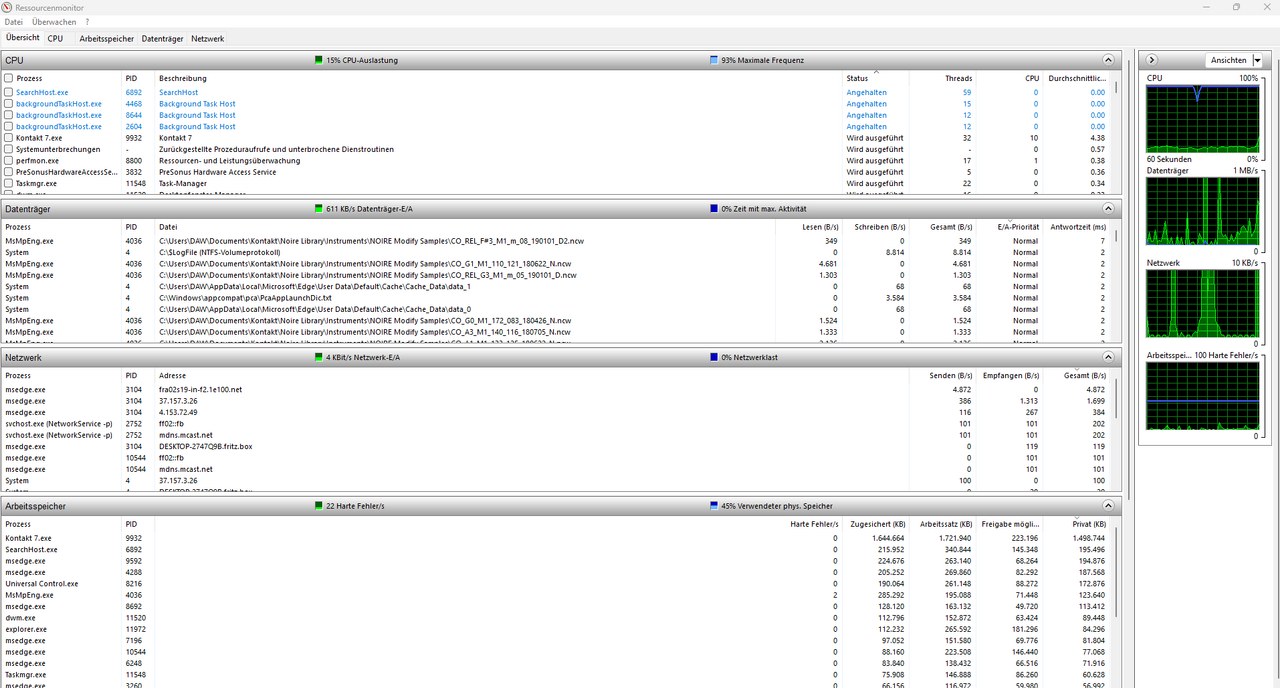Viewport: 1280px width, 688px height.
Task: Open the Ansichten dropdown arrow
Action: point(1257,60)
